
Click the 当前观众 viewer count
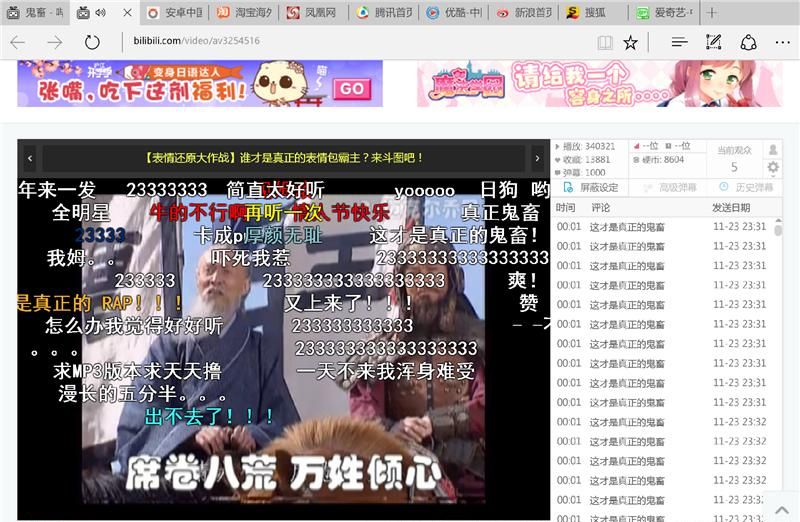(734, 159)
